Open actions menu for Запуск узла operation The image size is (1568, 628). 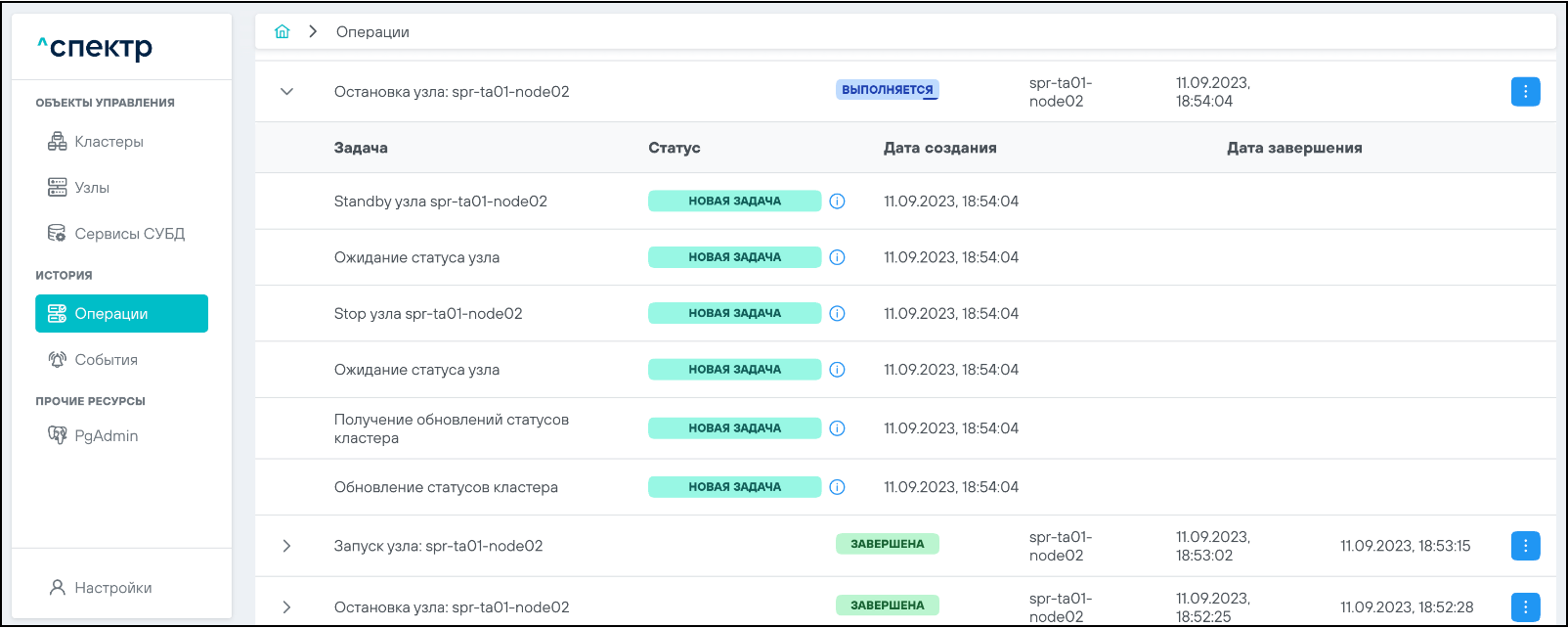click(1525, 546)
